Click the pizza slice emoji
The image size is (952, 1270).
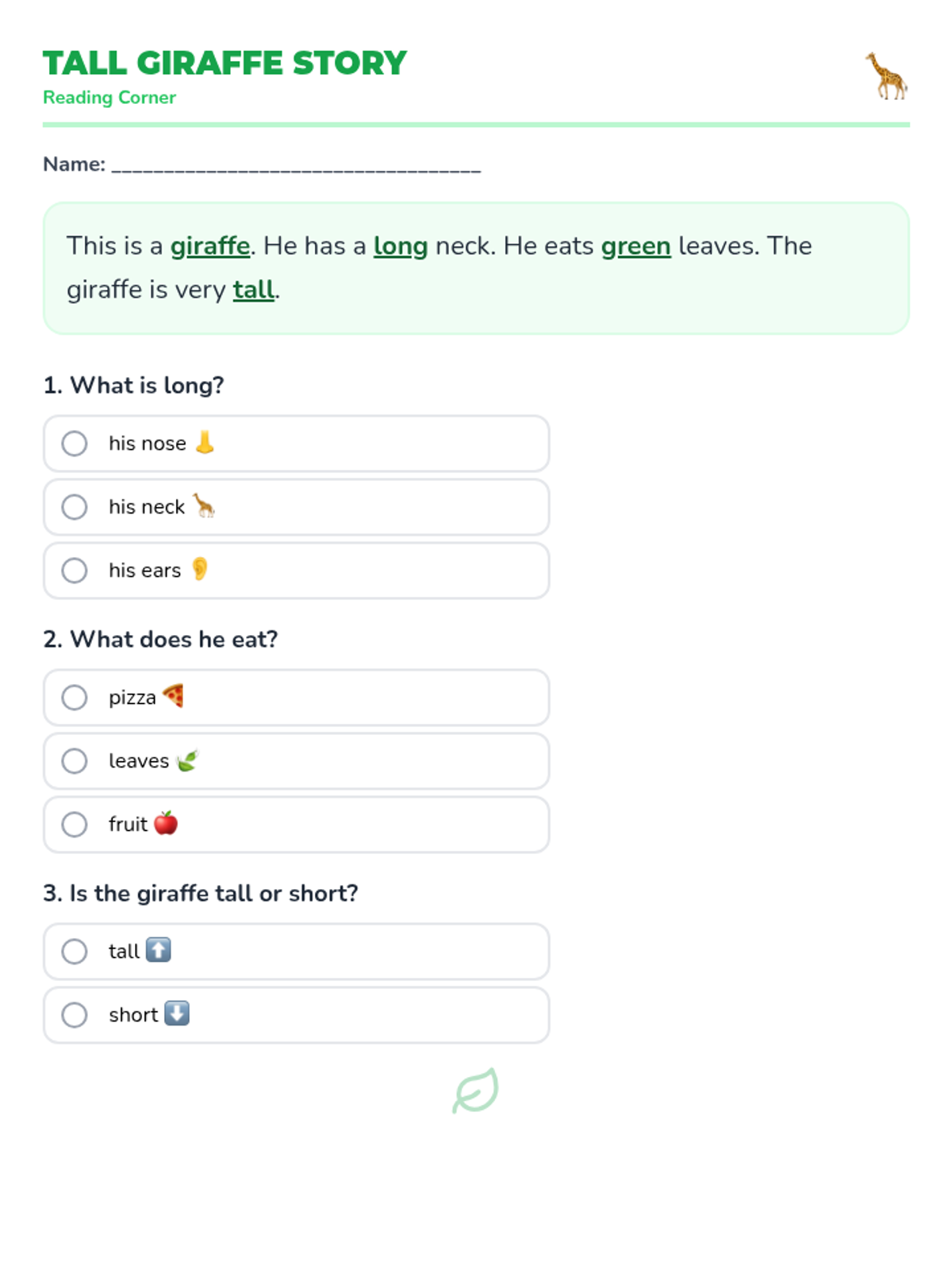pos(174,696)
